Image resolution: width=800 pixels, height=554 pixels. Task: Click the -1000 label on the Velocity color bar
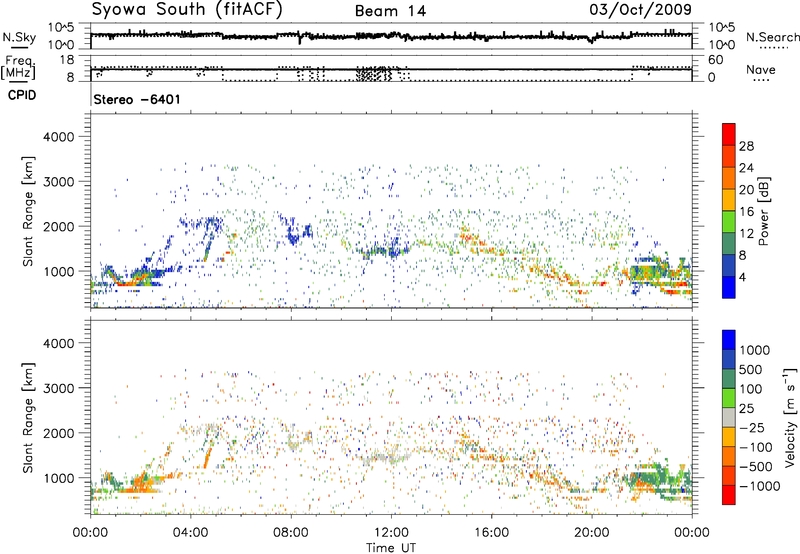click(760, 486)
